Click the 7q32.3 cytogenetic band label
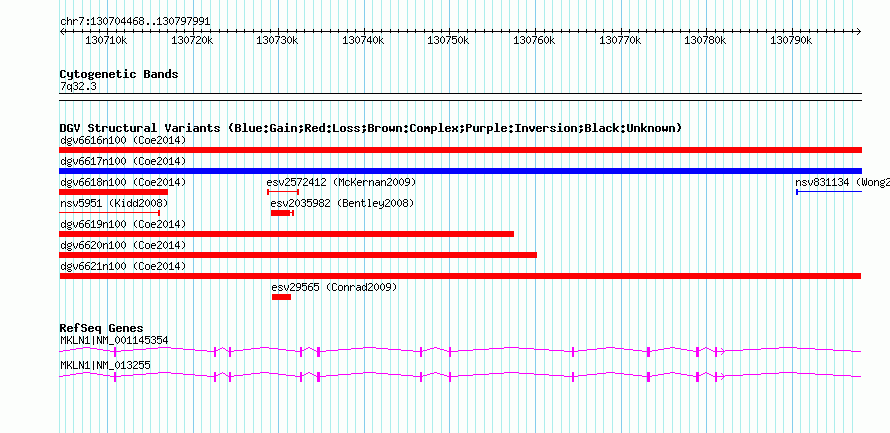 click(78, 86)
